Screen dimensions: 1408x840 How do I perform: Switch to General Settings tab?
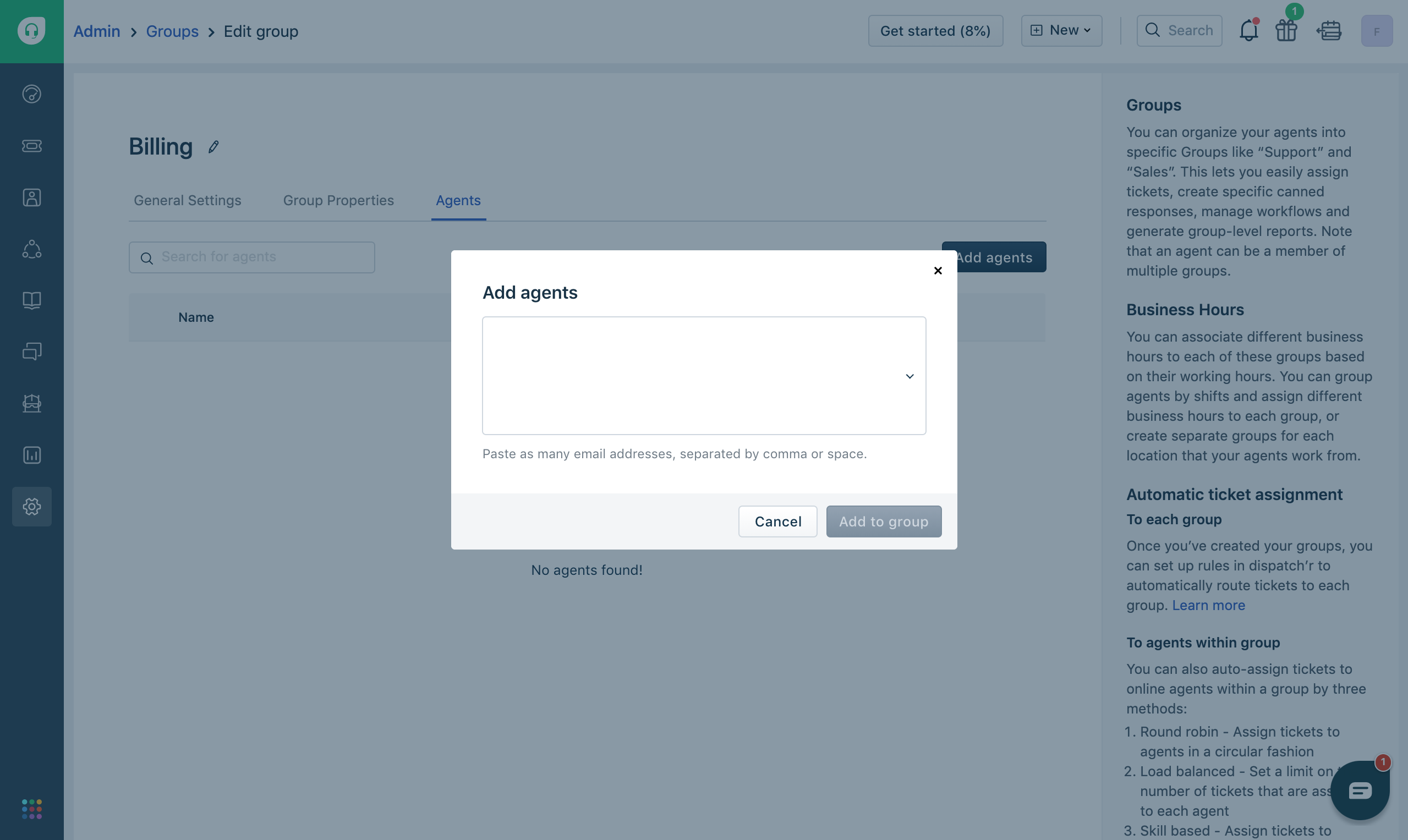(188, 200)
